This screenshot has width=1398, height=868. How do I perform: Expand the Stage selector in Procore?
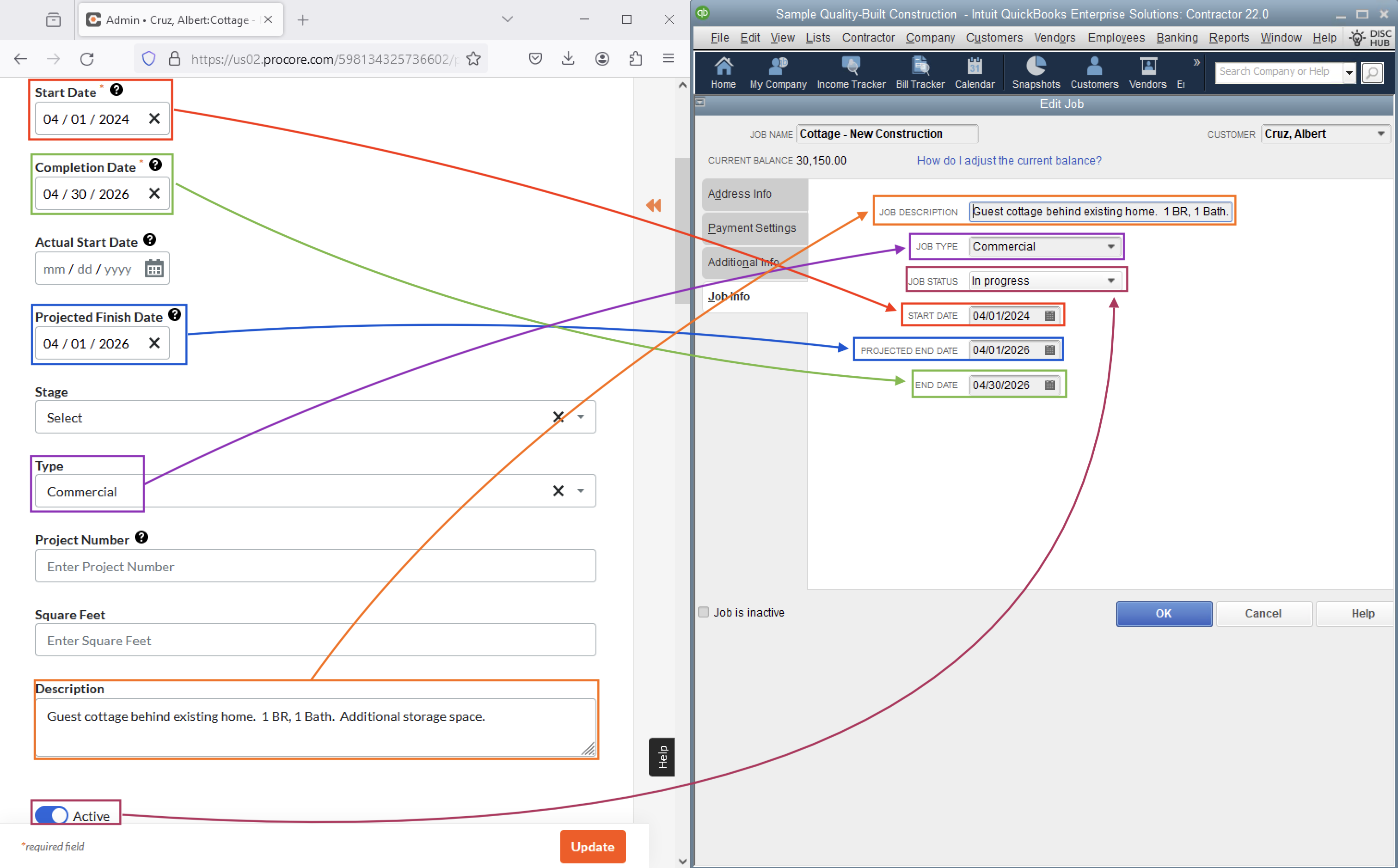[582, 417]
